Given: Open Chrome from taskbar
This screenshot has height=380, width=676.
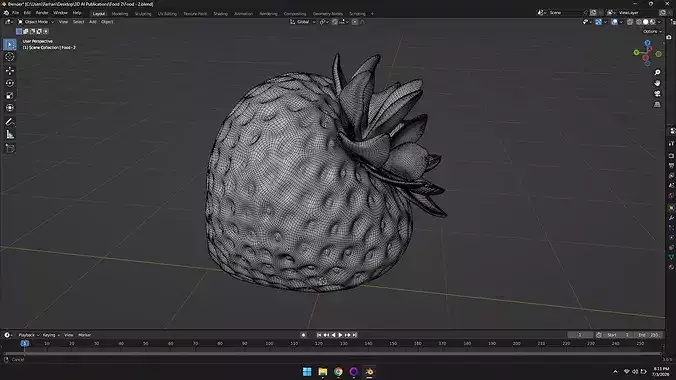Looking at the screenshot, I should (338, 372).
